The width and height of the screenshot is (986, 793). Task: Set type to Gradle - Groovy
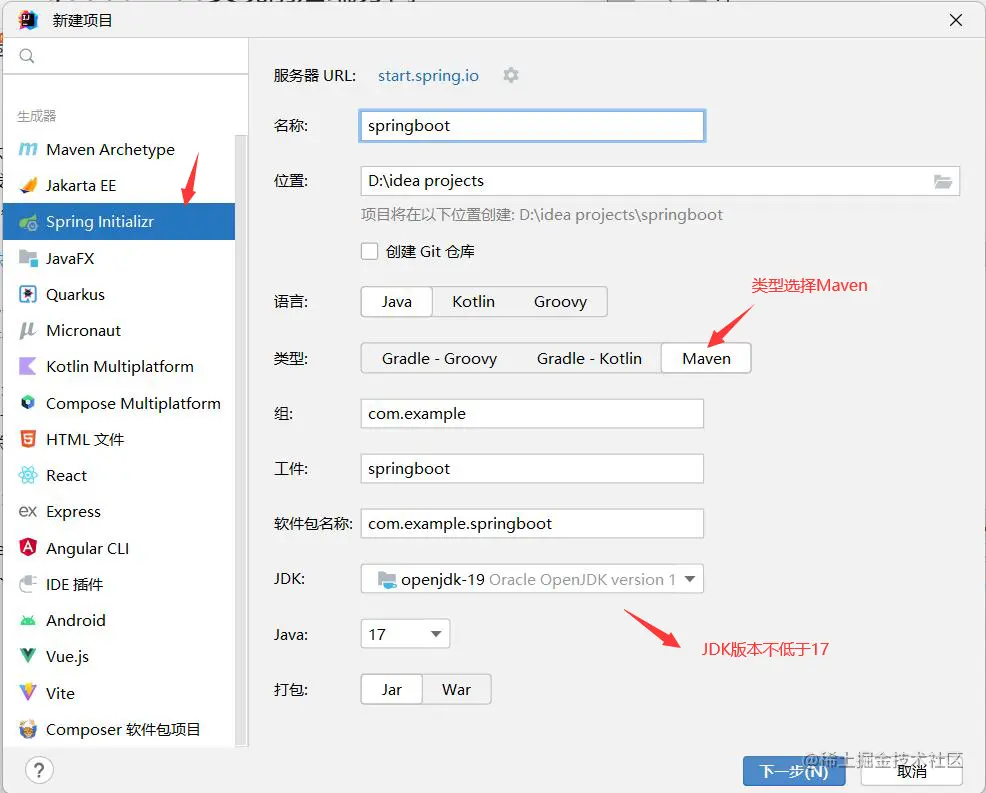pyautogui.click(x=440, y=358)
